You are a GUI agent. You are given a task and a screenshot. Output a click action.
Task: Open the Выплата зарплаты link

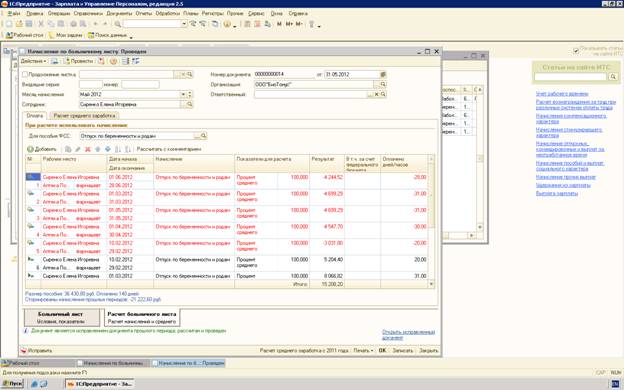tap(557, 193)
